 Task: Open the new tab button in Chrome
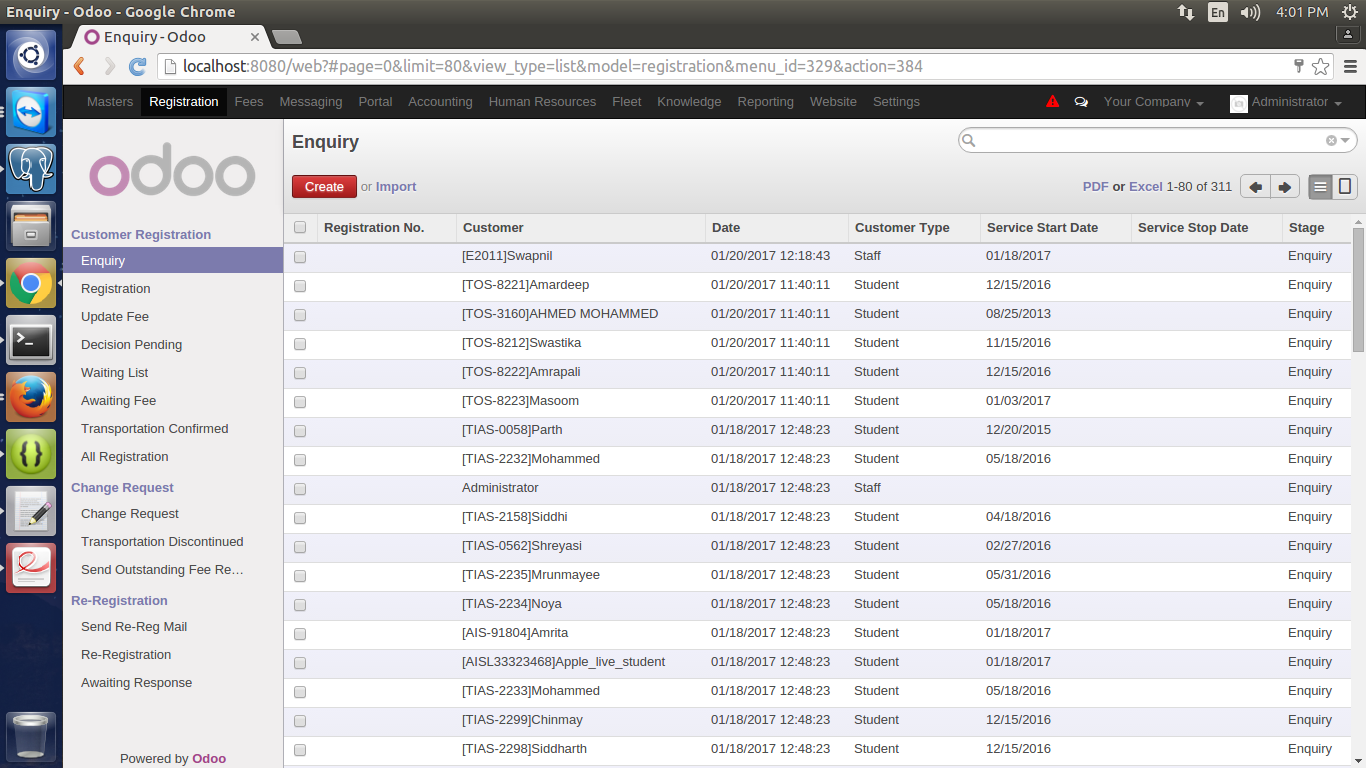(x=287, y=37)
